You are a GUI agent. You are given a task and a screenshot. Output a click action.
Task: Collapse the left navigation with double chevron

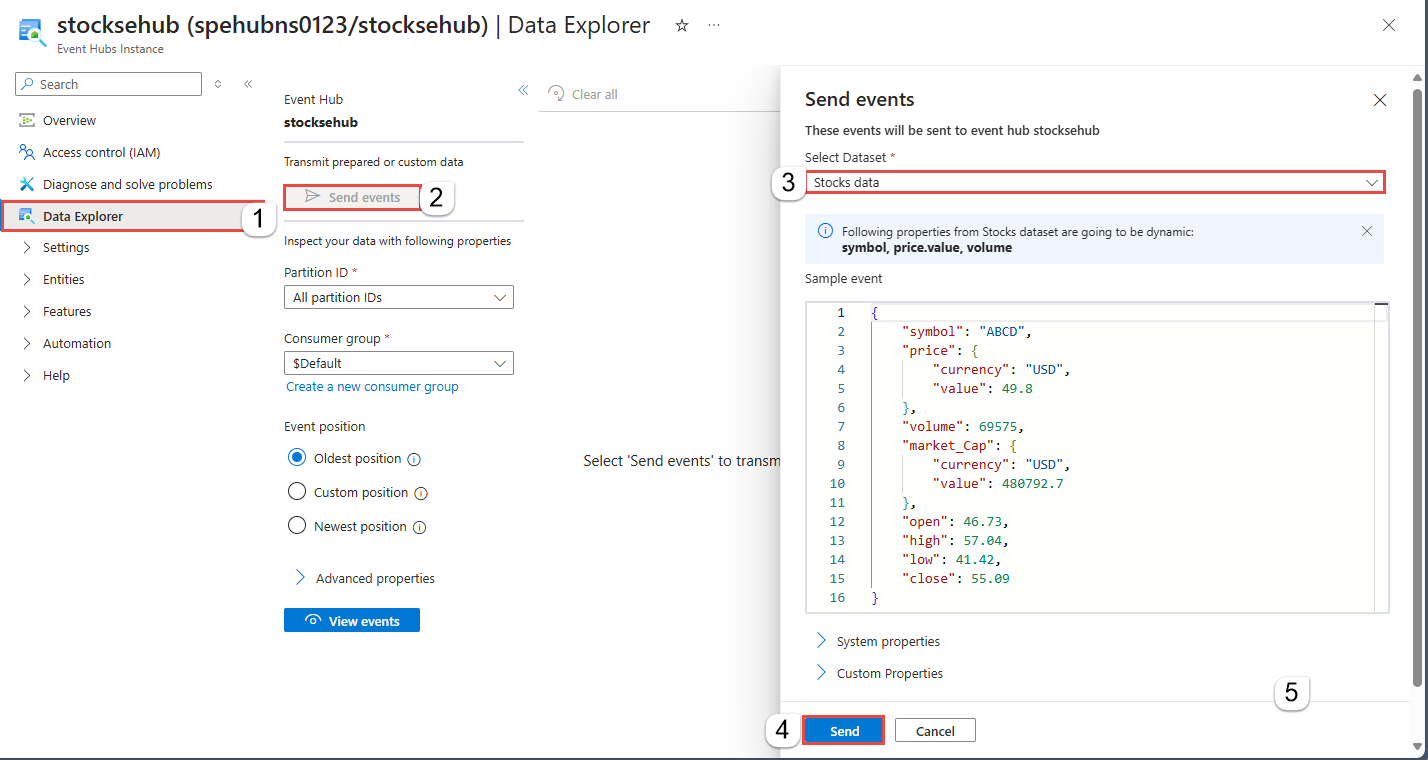tap(248, 84)
